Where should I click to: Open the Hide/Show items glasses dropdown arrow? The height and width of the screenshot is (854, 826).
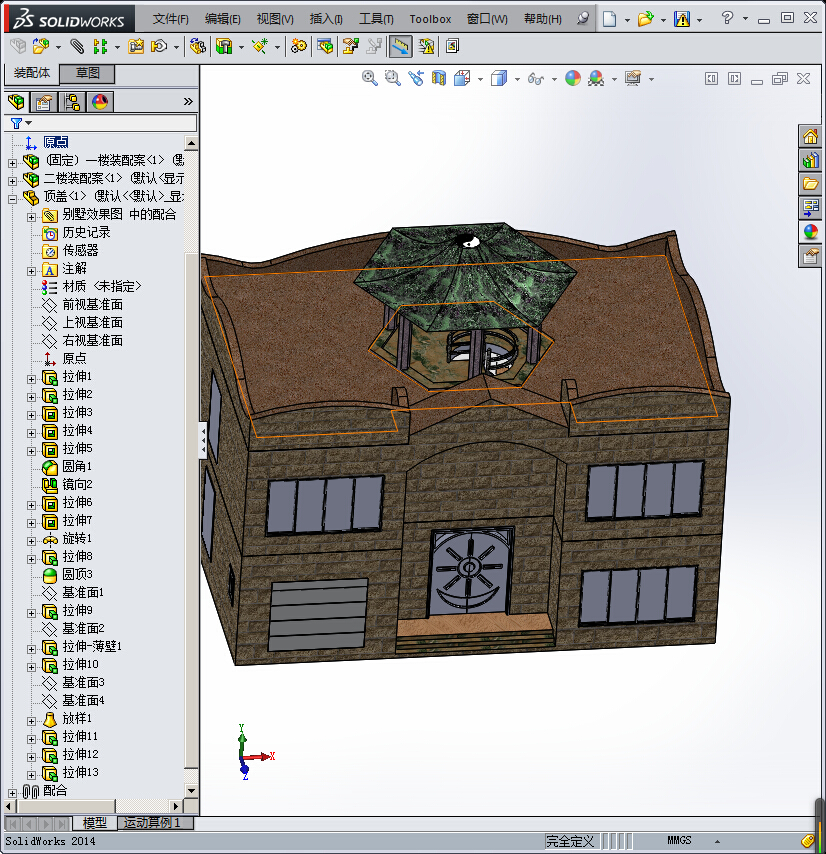tap(553, 79)
